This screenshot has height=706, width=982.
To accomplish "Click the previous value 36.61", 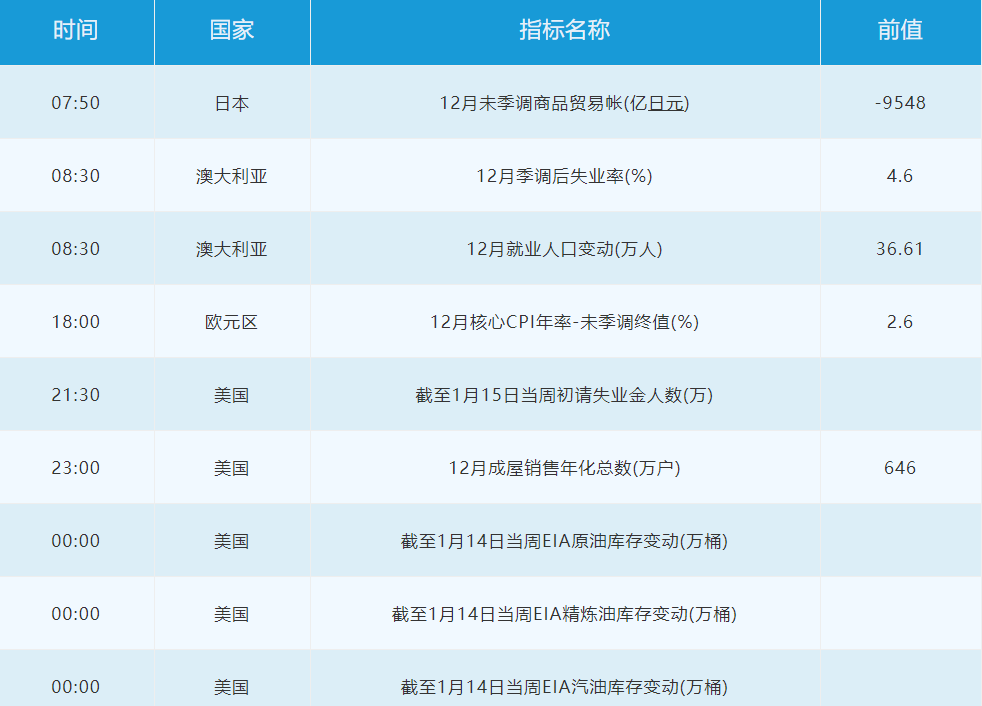I will pyautogui.click(x=900, y=249).
